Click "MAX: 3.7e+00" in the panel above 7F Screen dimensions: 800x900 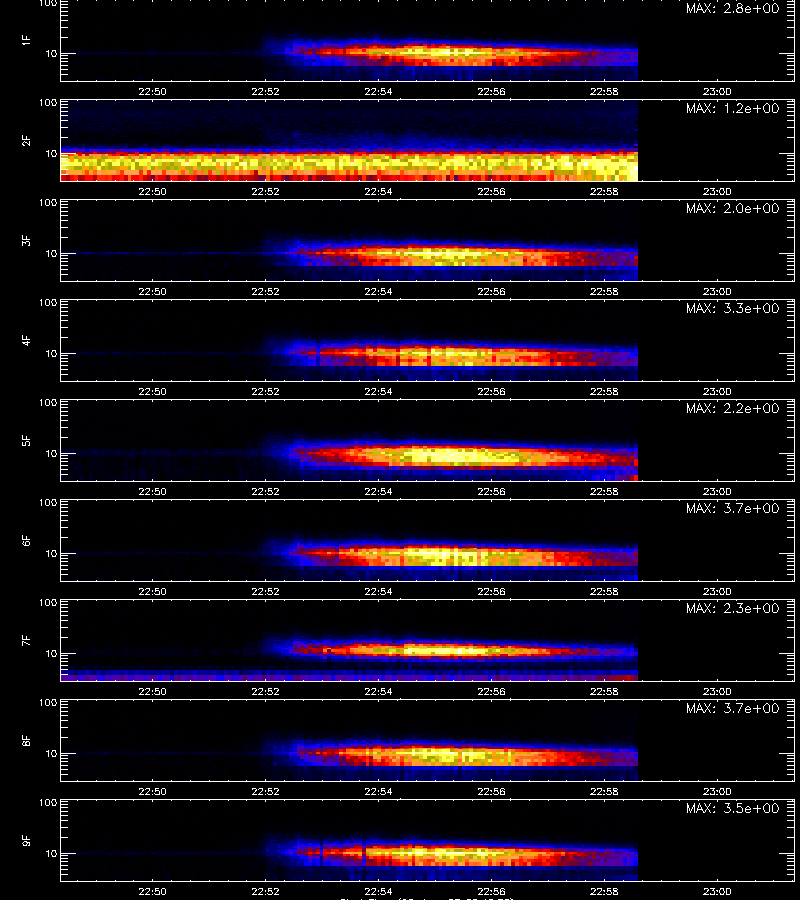(x=732, y=508)
